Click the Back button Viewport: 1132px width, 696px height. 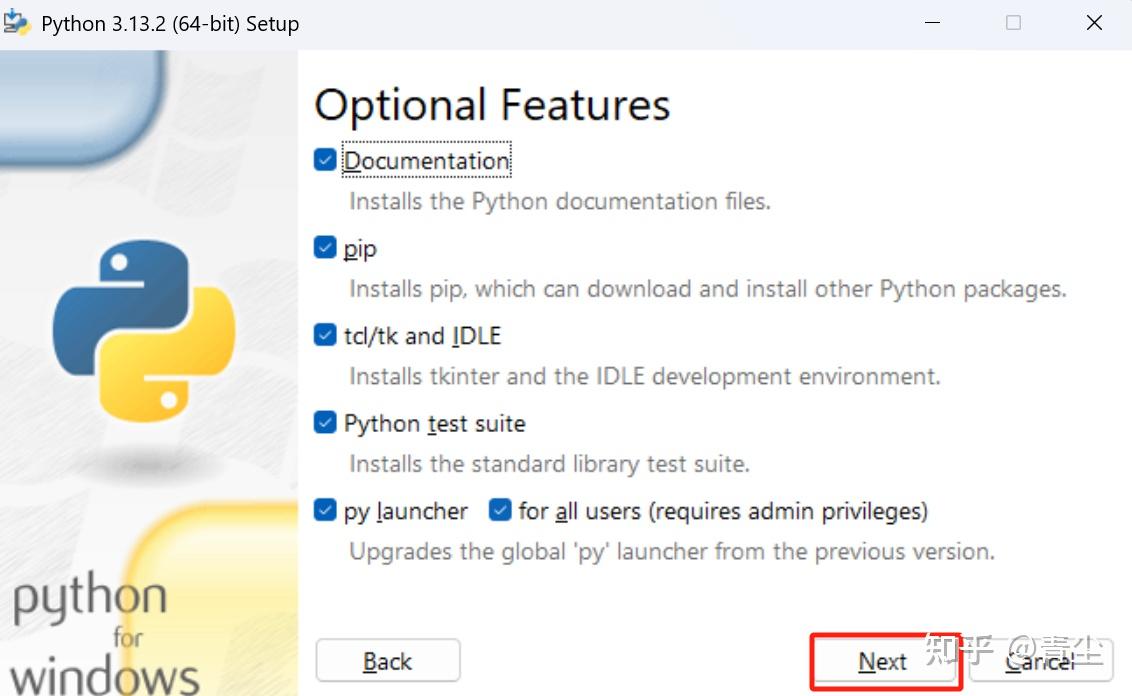point(387,660)
